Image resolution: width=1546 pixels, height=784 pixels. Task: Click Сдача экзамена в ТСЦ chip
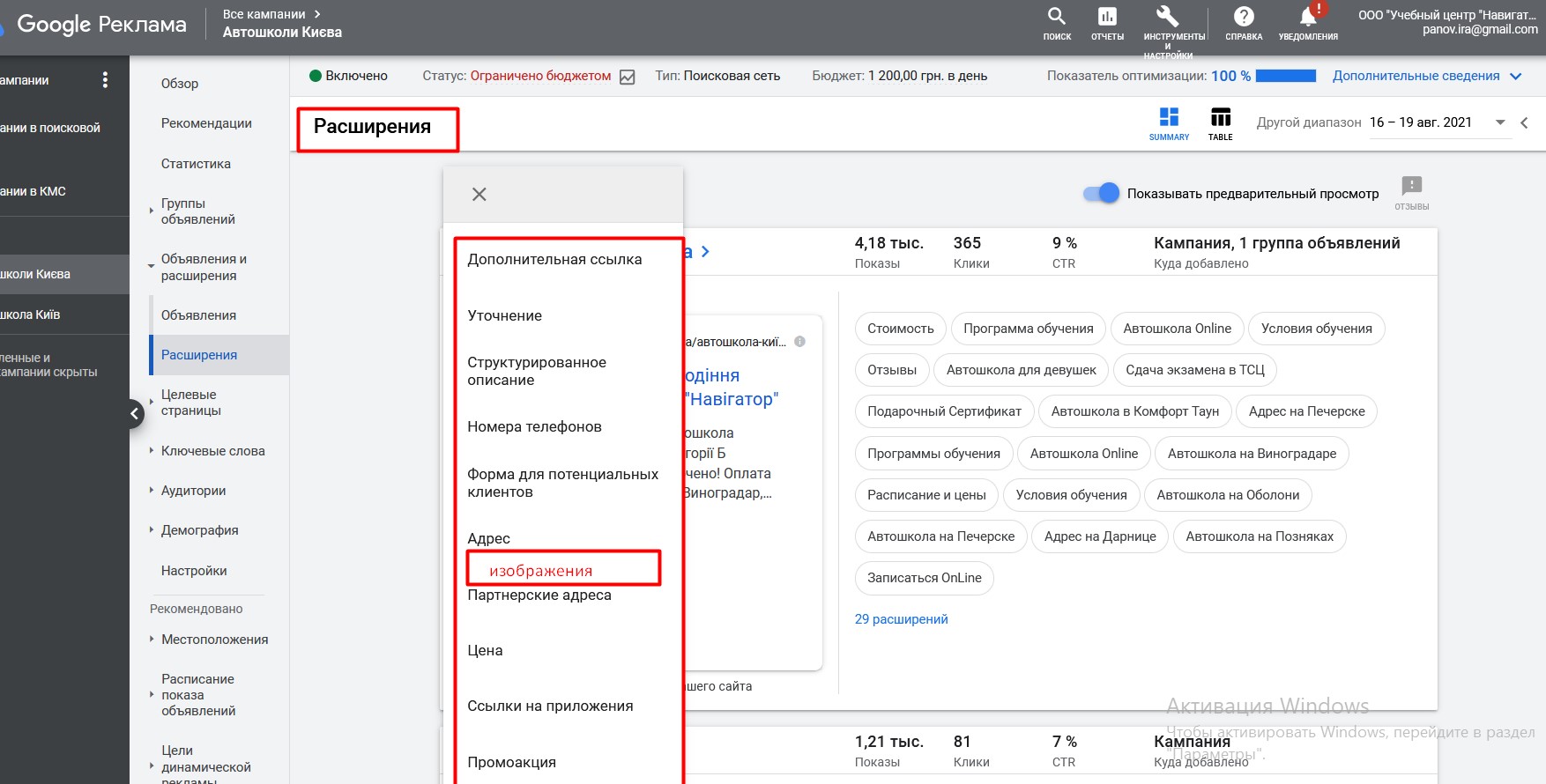[1195, 370]
